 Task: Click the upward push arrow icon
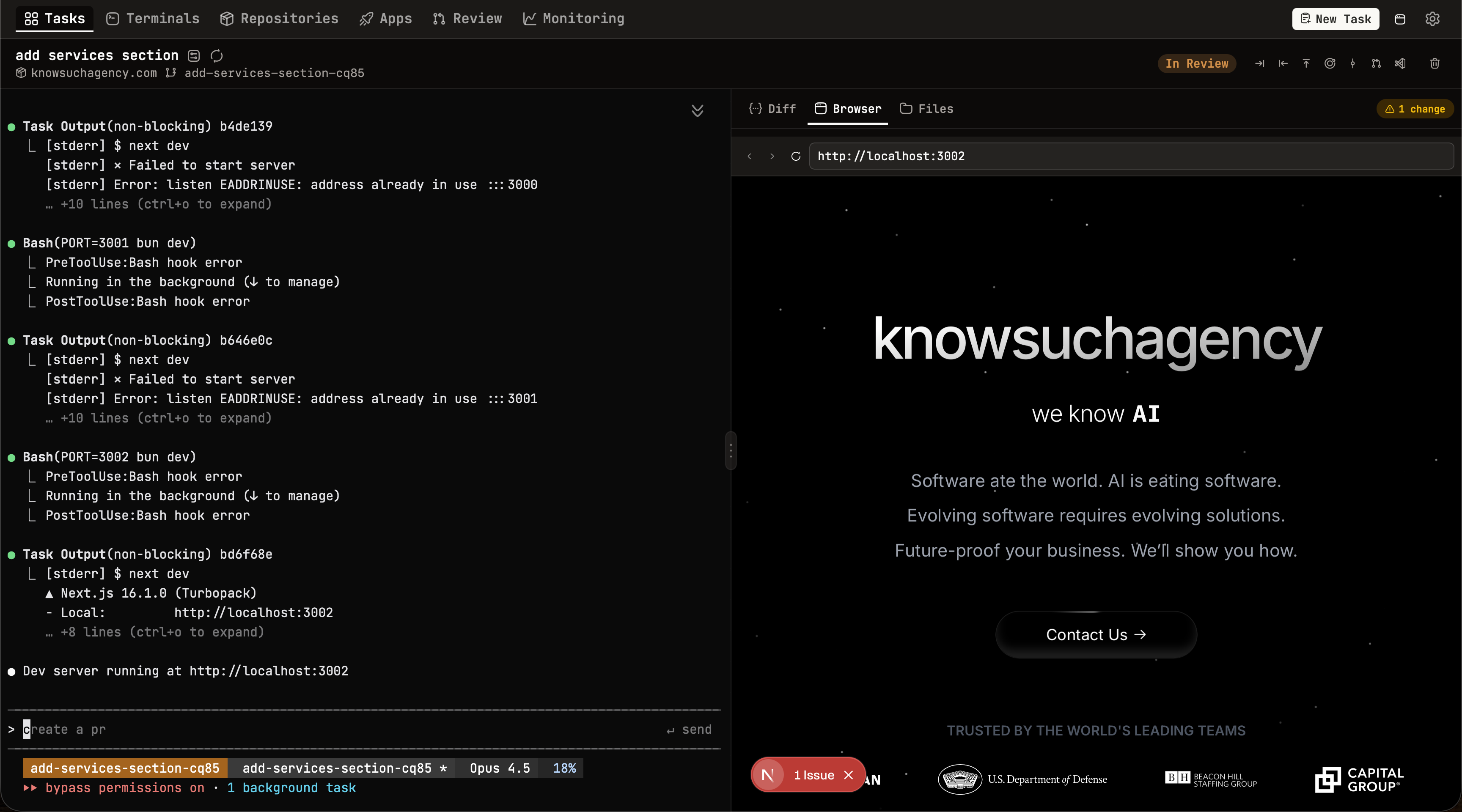pos(1306,63)
